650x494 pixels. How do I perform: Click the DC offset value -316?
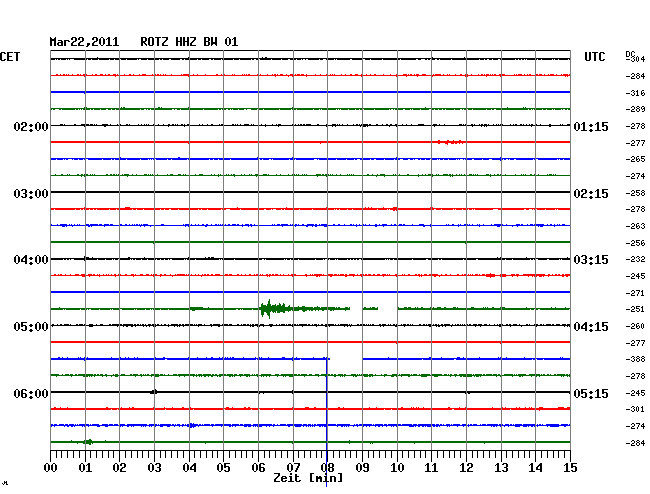coord(635,93)
